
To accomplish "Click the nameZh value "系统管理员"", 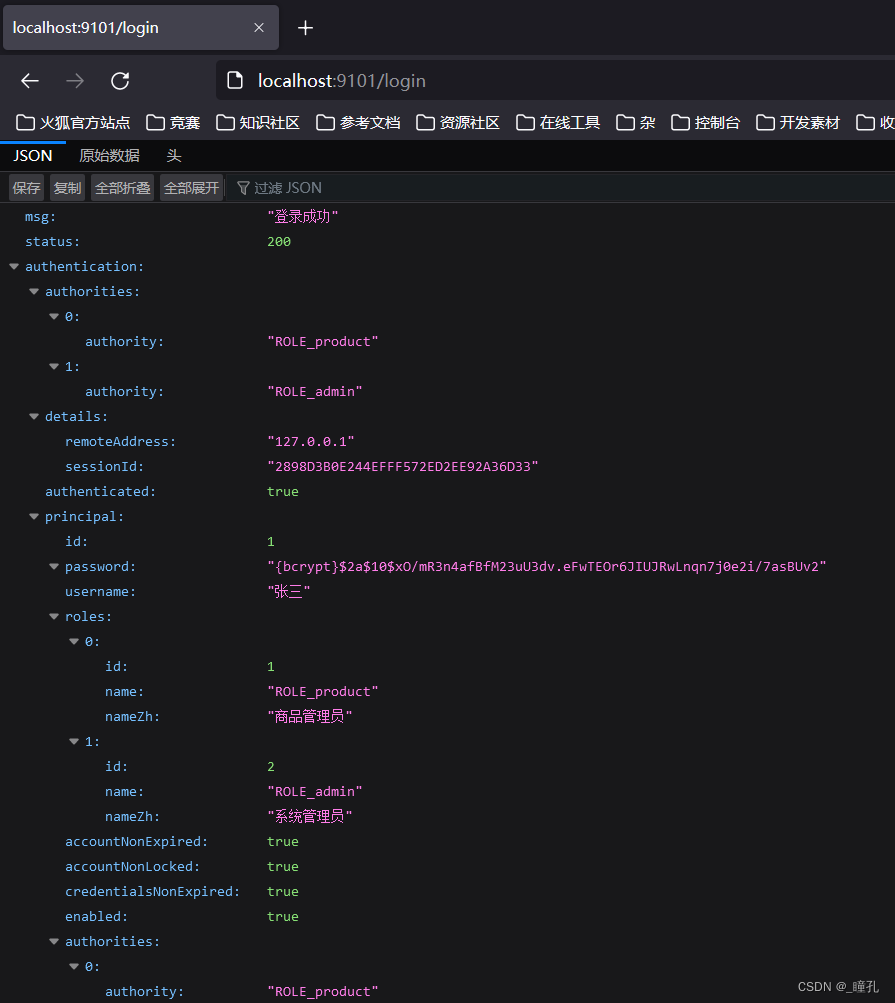I will click(310, 816).
